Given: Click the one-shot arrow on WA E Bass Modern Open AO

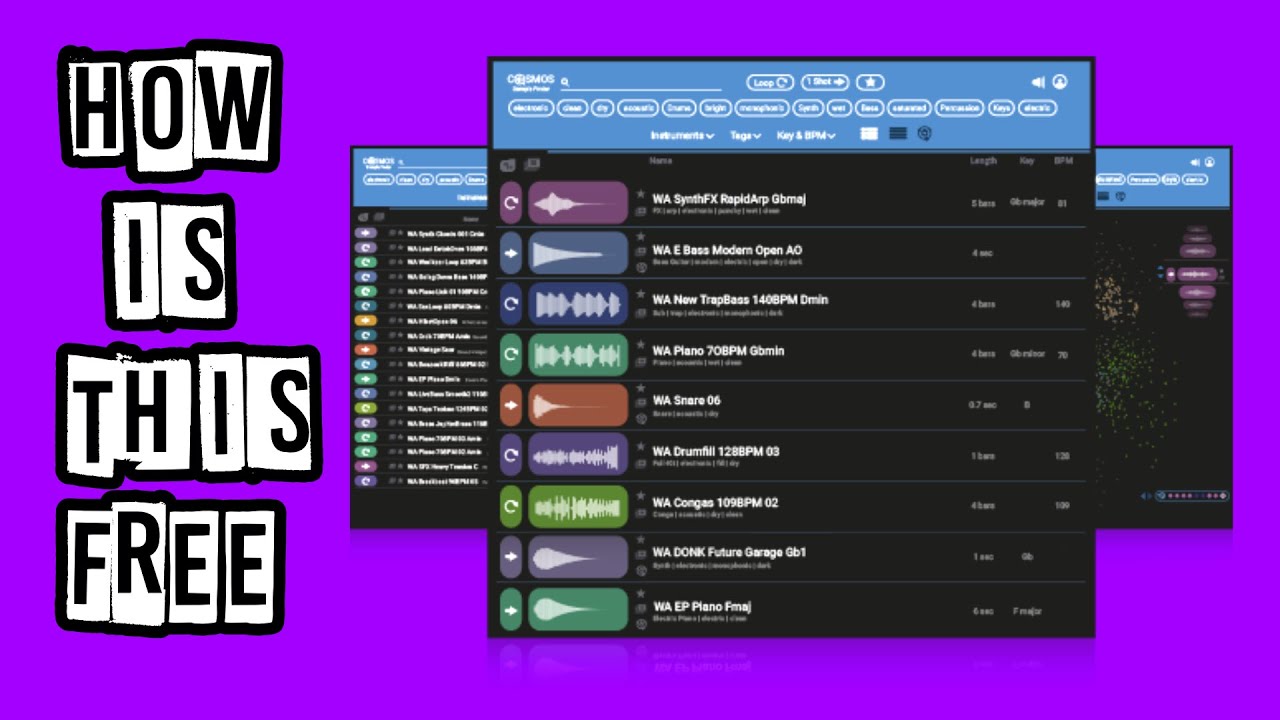Looking at the screenshot, I should click(511, 254).
